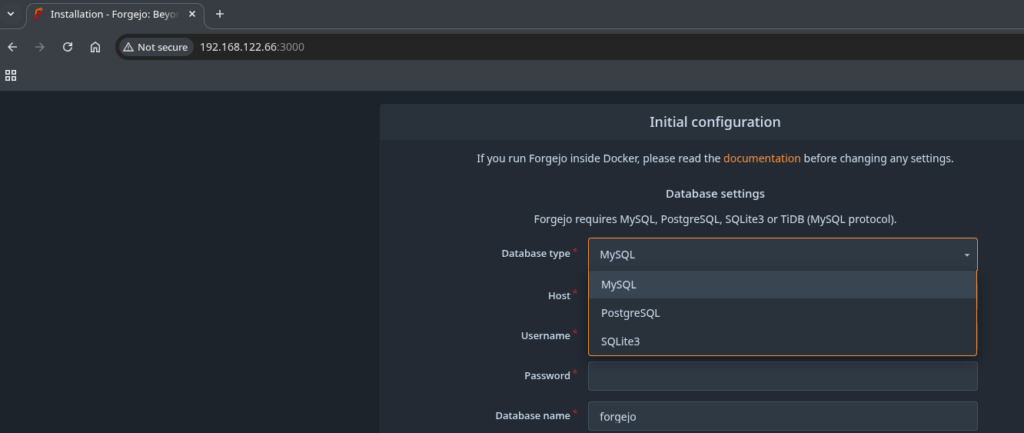Close the Forgejo Installation tab
The image size is (1024, 433).
click(x=194, y=14)
